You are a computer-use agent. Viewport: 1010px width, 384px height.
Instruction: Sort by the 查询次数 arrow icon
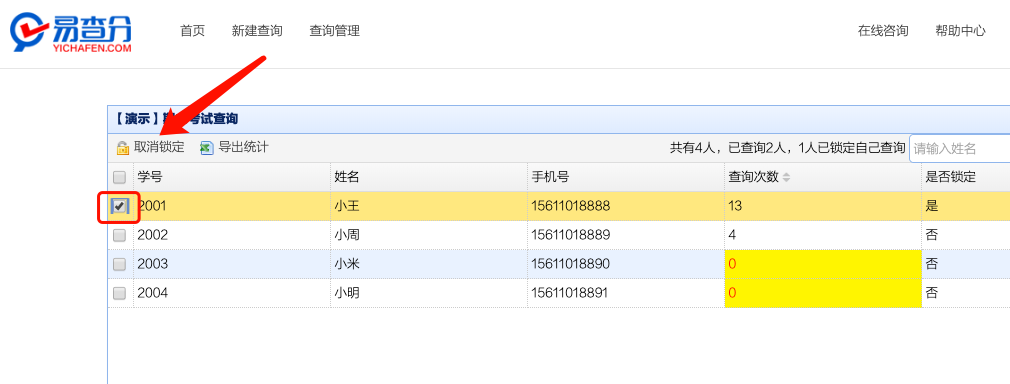tap(786, 177)
